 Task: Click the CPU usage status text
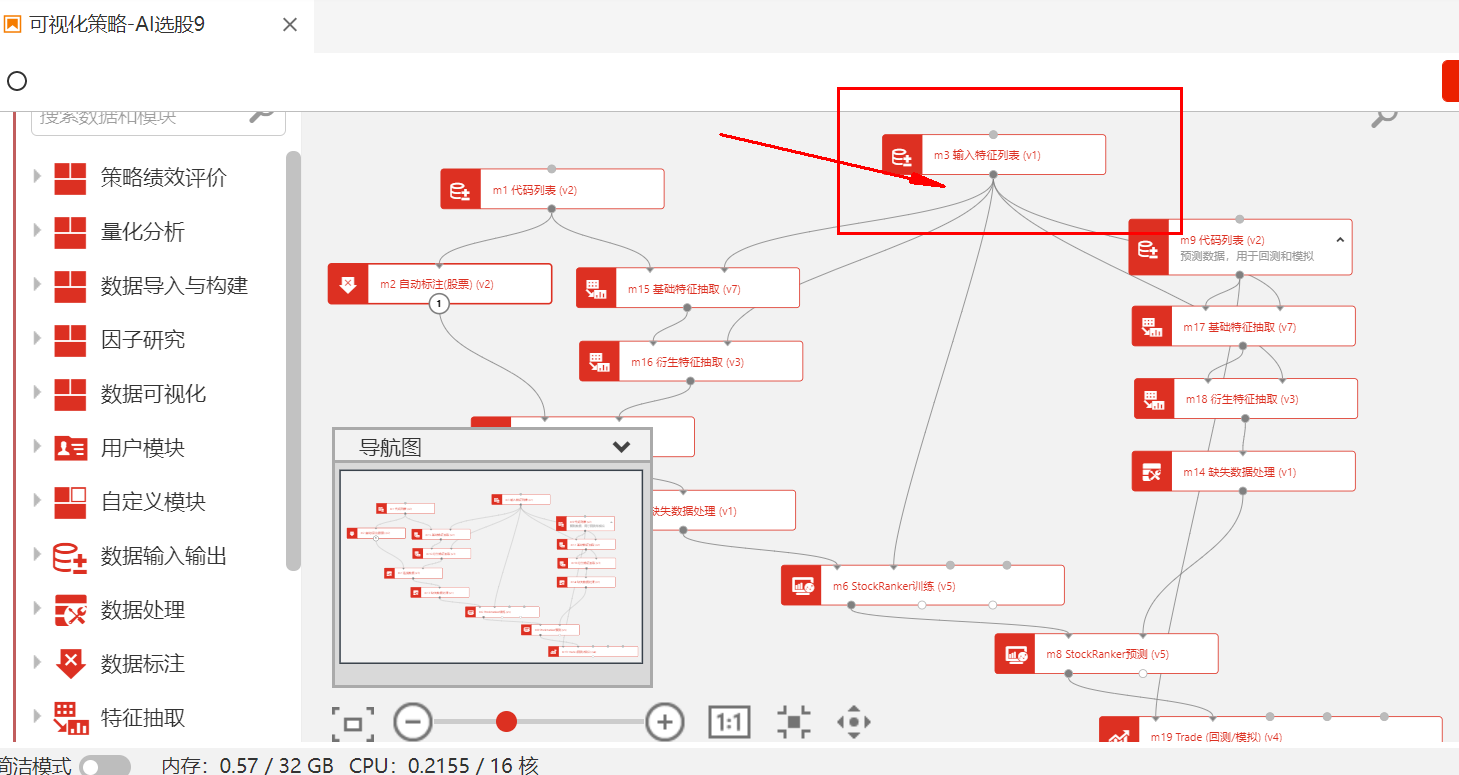coord(444,766)
